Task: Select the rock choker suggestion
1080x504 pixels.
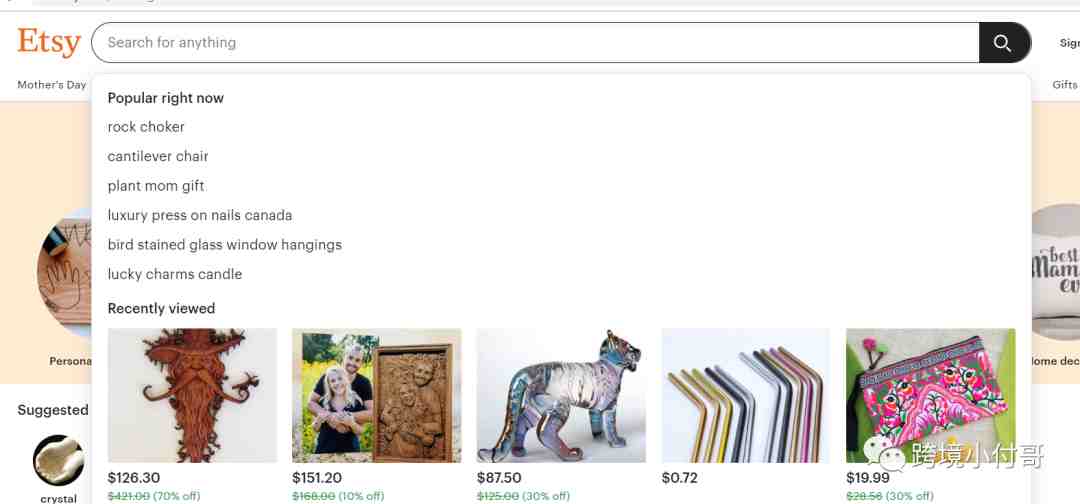Action: pyautogui.click(x=146, y=127)
